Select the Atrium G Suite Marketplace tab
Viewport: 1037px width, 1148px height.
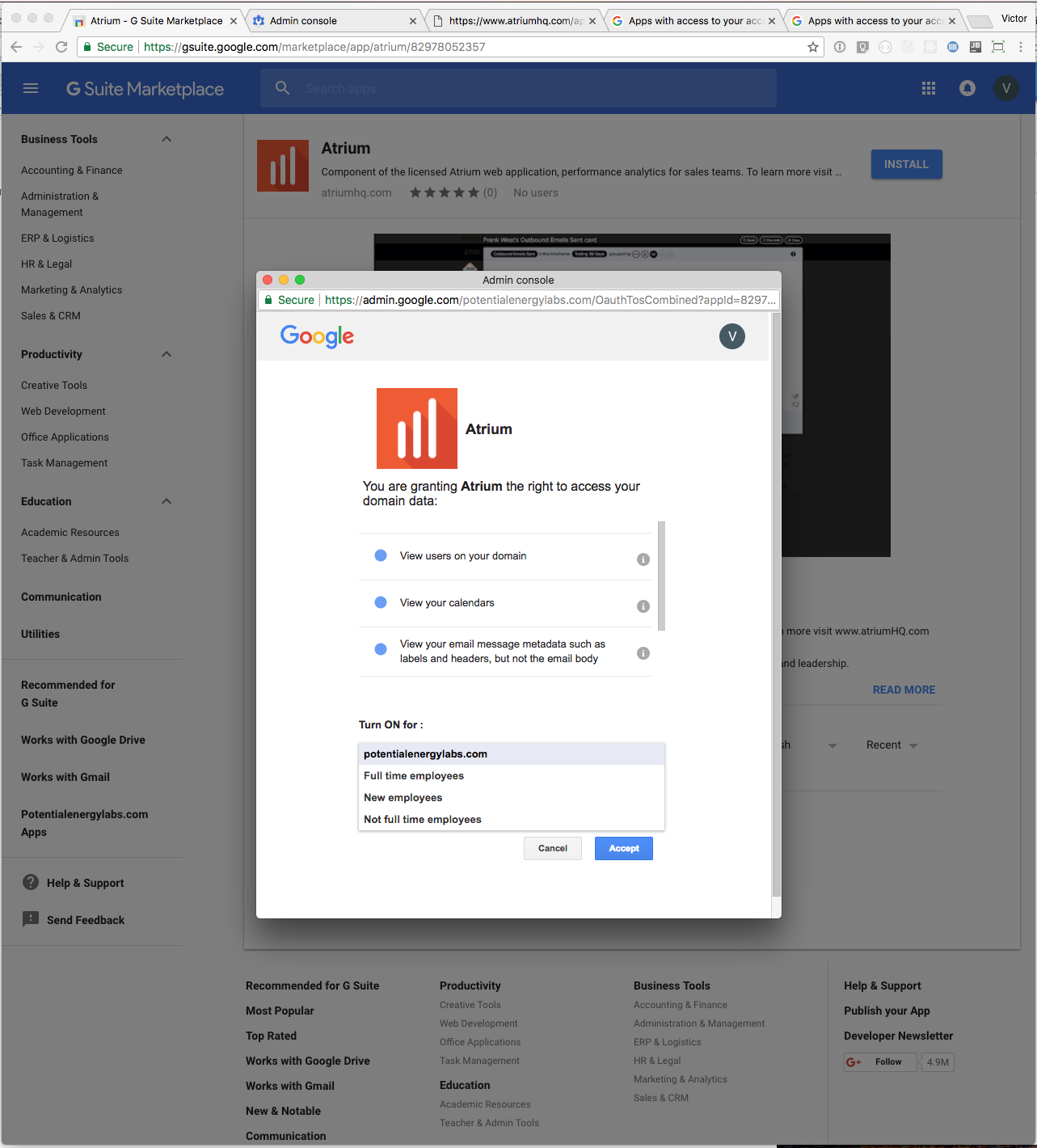pyautogui.click(x=156, y=21)
